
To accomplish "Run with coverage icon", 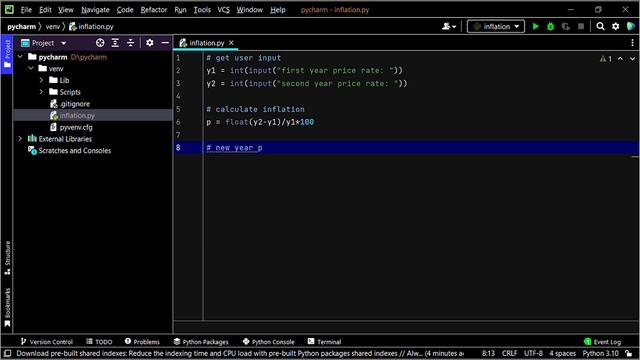I will [x=566, y=27].
